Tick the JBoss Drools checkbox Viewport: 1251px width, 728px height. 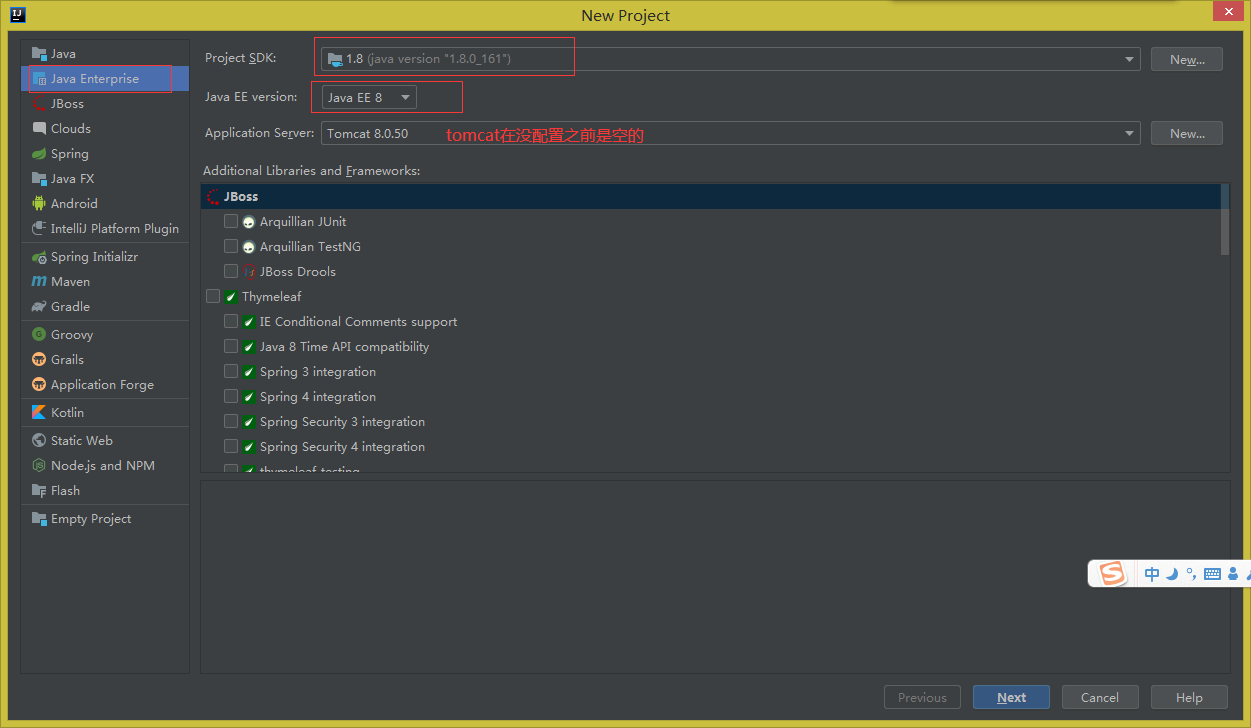(x=231, y=271)
